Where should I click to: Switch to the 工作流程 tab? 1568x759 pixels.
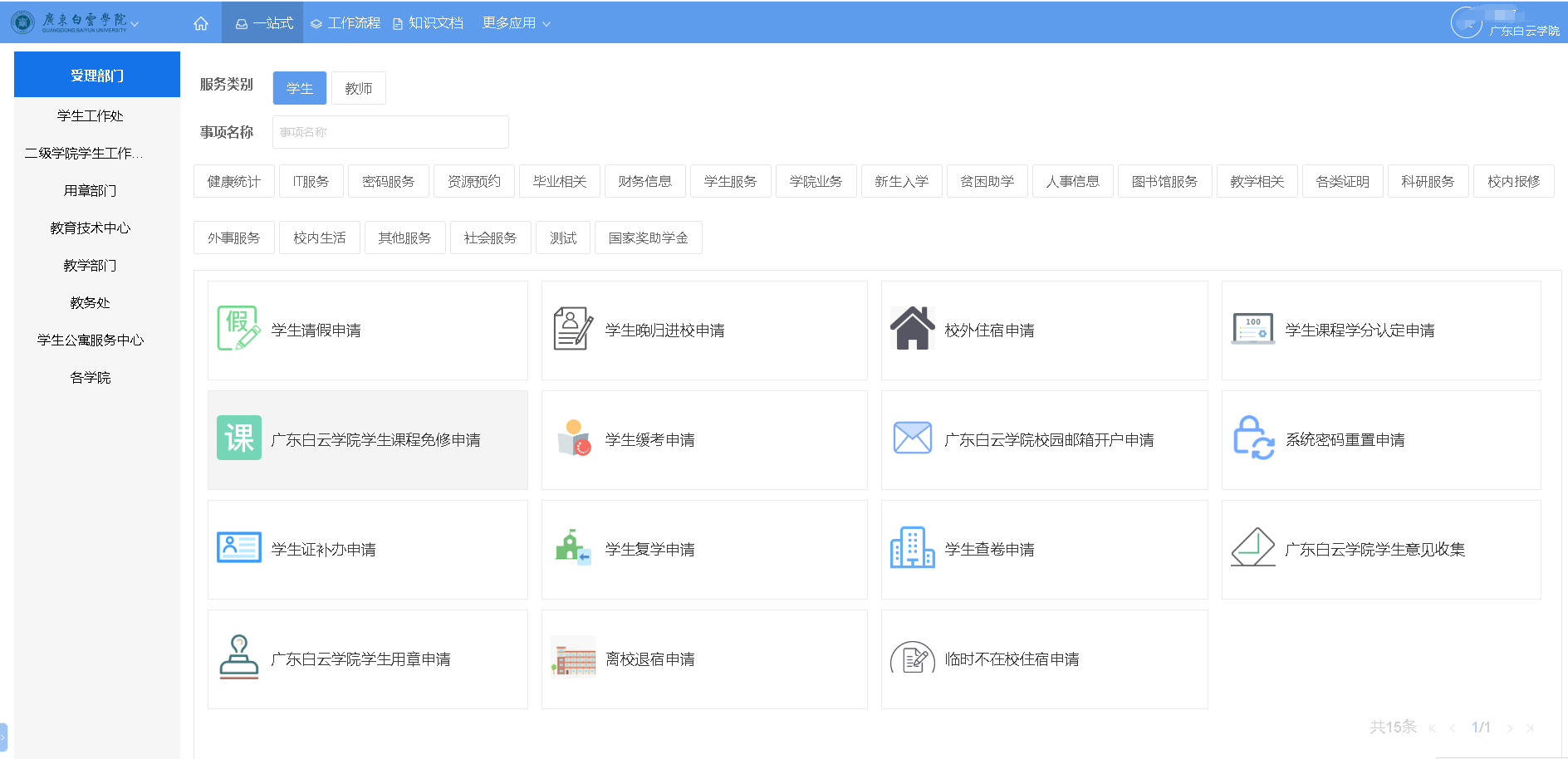(345, 23)
